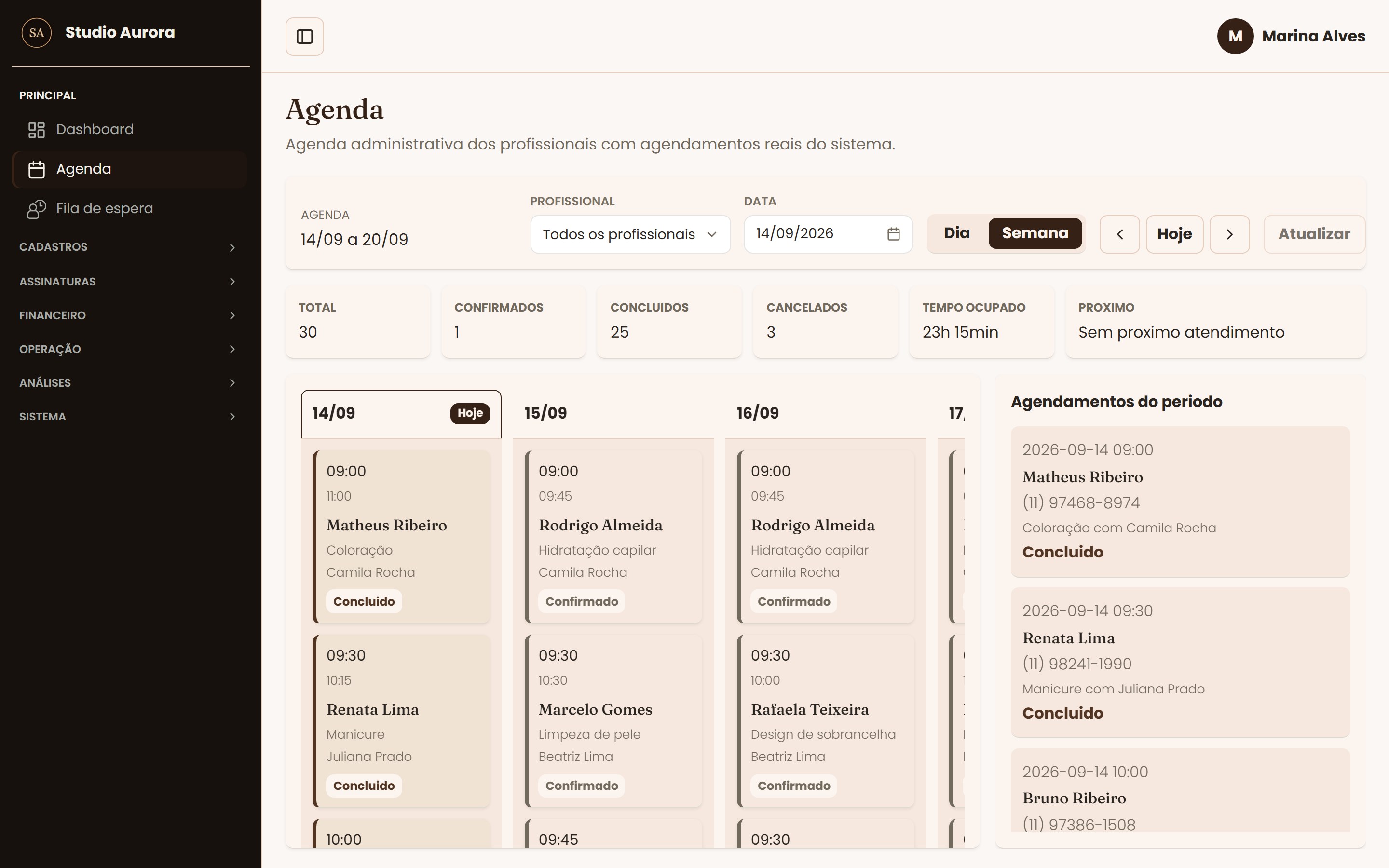Open Dashboard in the sidebar

click(129, 130)
